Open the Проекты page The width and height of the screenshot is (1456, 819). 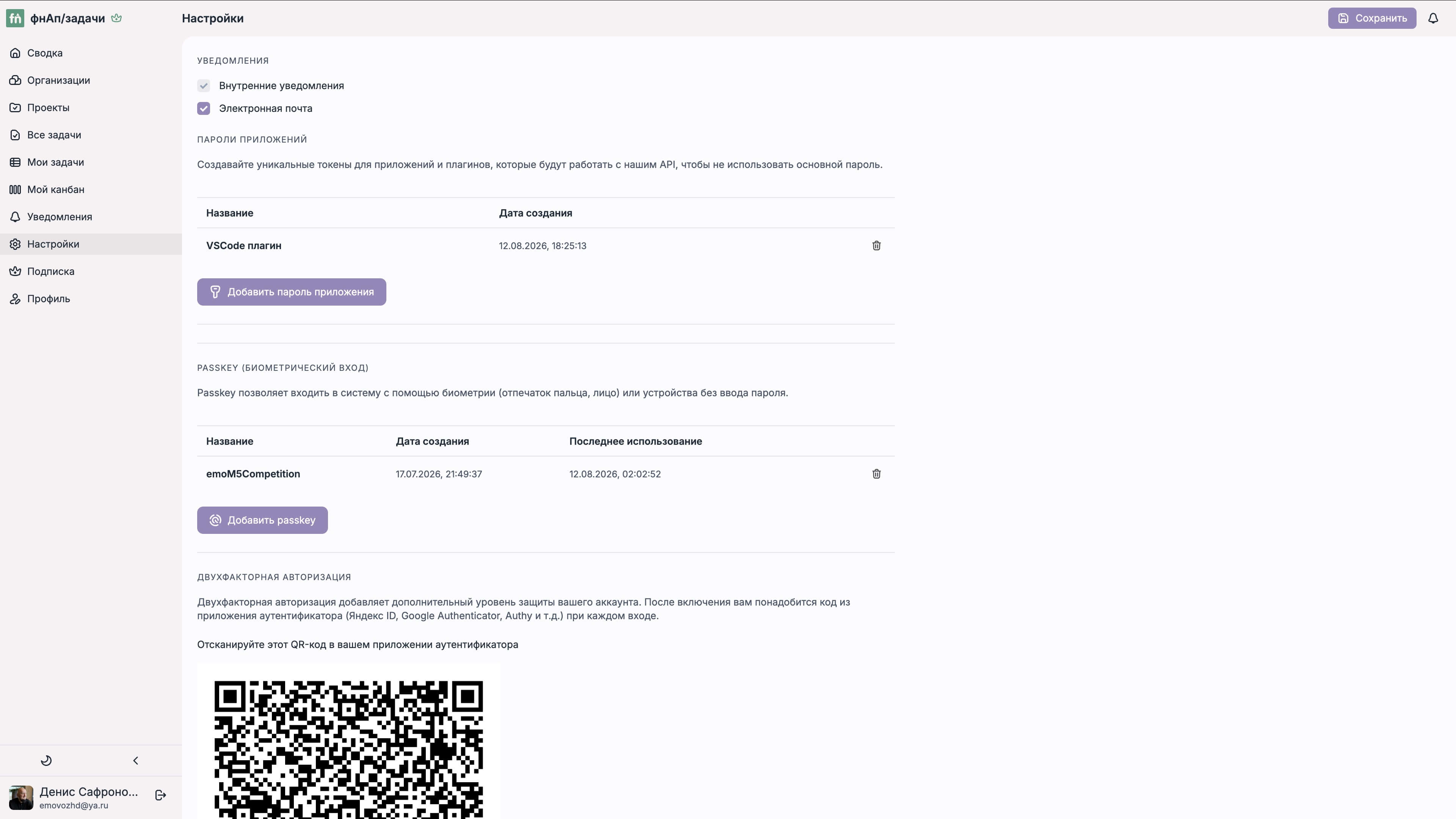[91, 107]
